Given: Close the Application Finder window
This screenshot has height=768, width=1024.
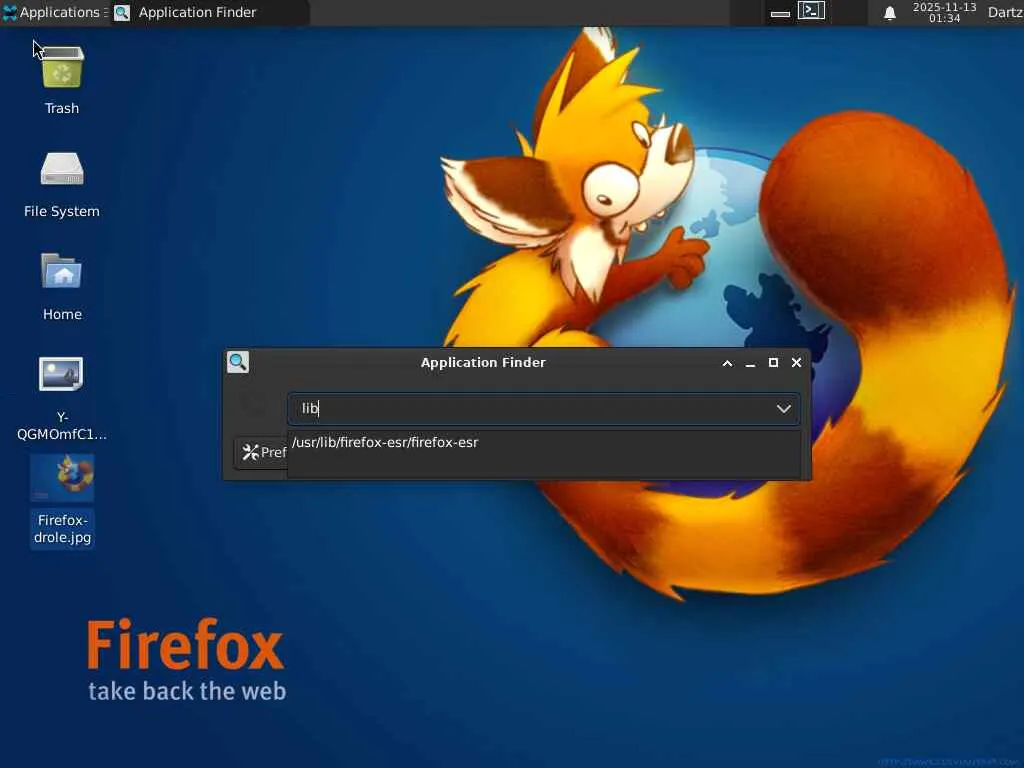Looking at the screenshot, I should click(796, 362).
